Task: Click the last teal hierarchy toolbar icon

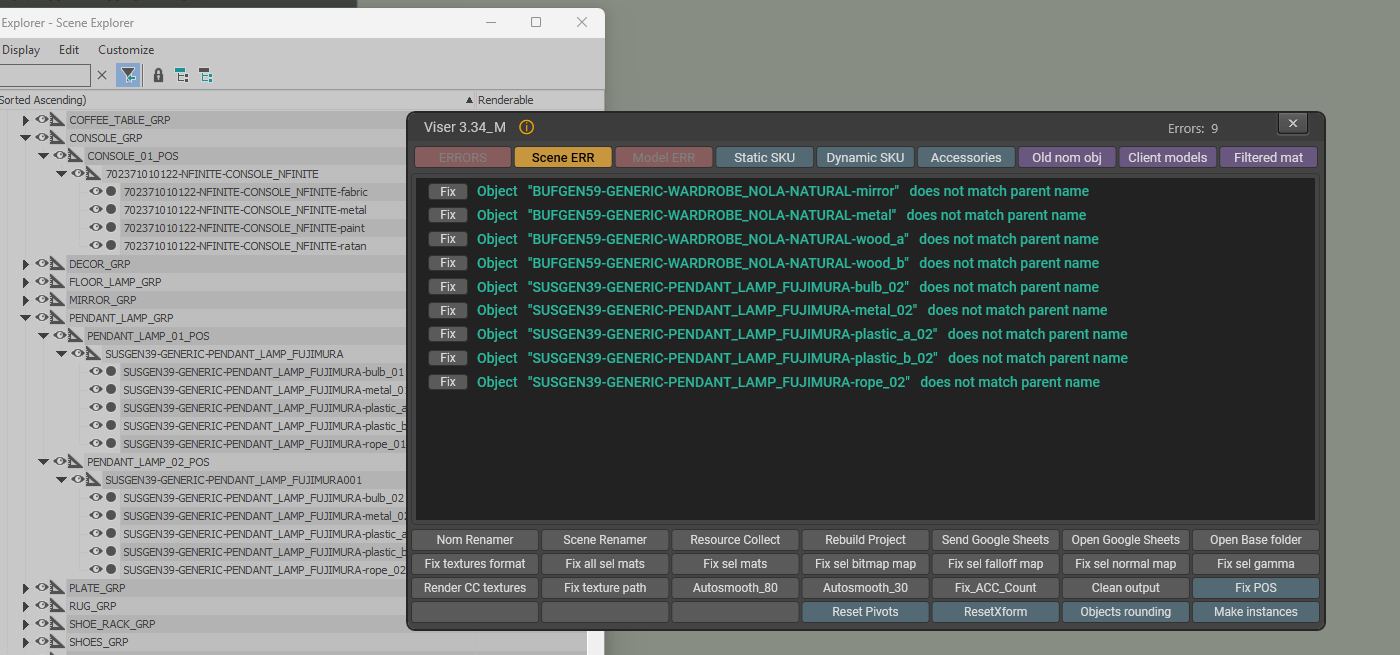Action: coord(205,75)
